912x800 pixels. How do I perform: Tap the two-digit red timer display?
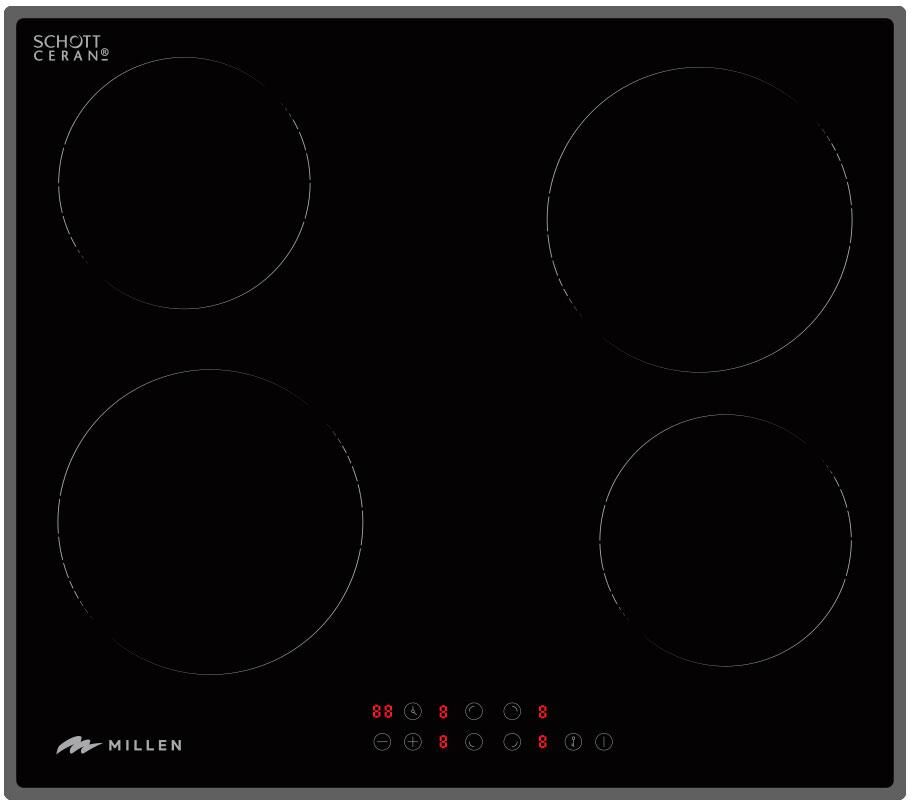[382, 712]
